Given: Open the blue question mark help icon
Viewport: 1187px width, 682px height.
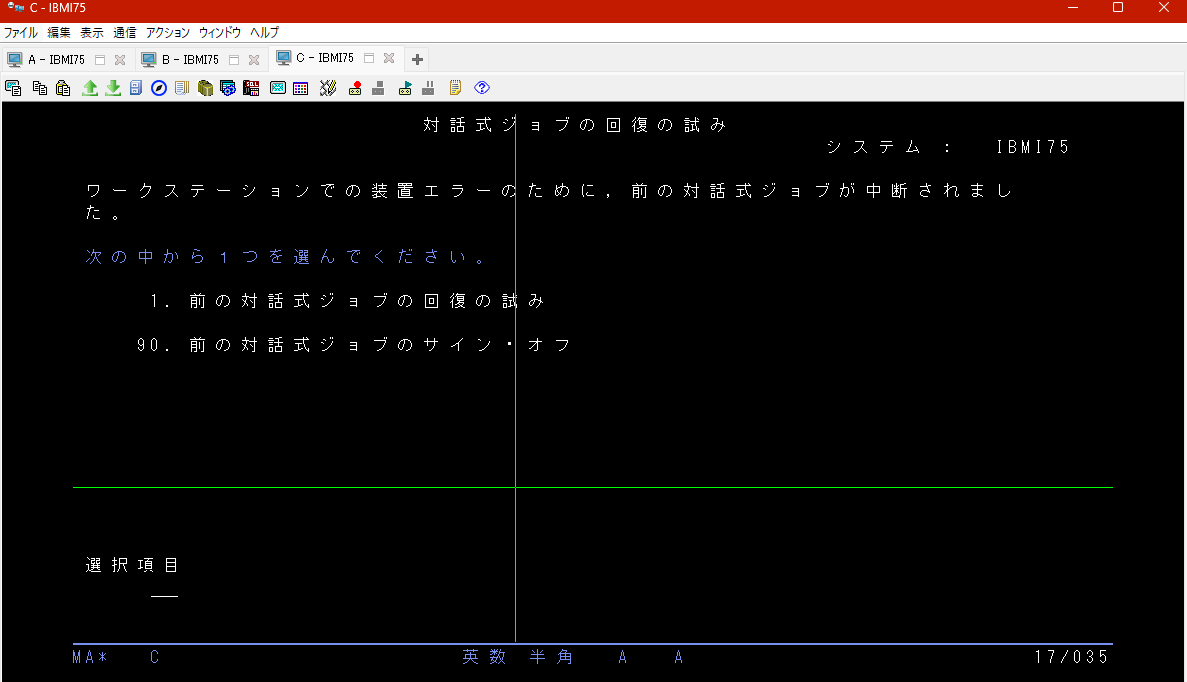Looking at the screenshot, I should [481, 88].
